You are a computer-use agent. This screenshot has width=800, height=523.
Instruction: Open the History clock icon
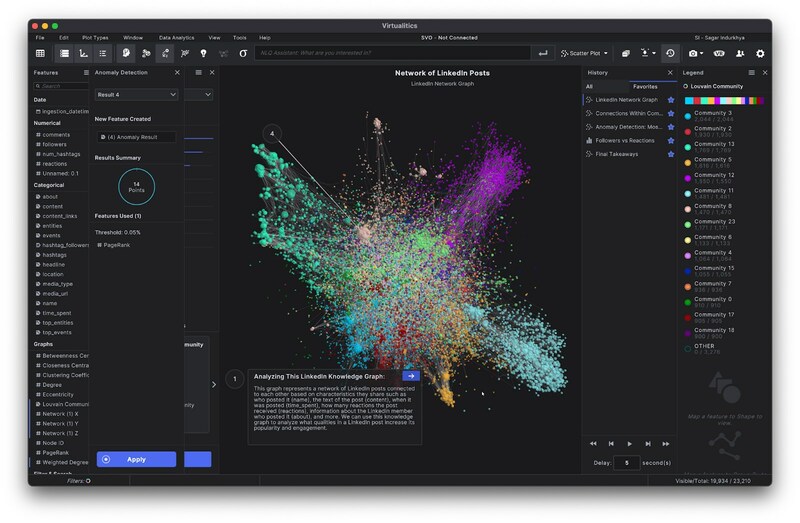(669, 53)
